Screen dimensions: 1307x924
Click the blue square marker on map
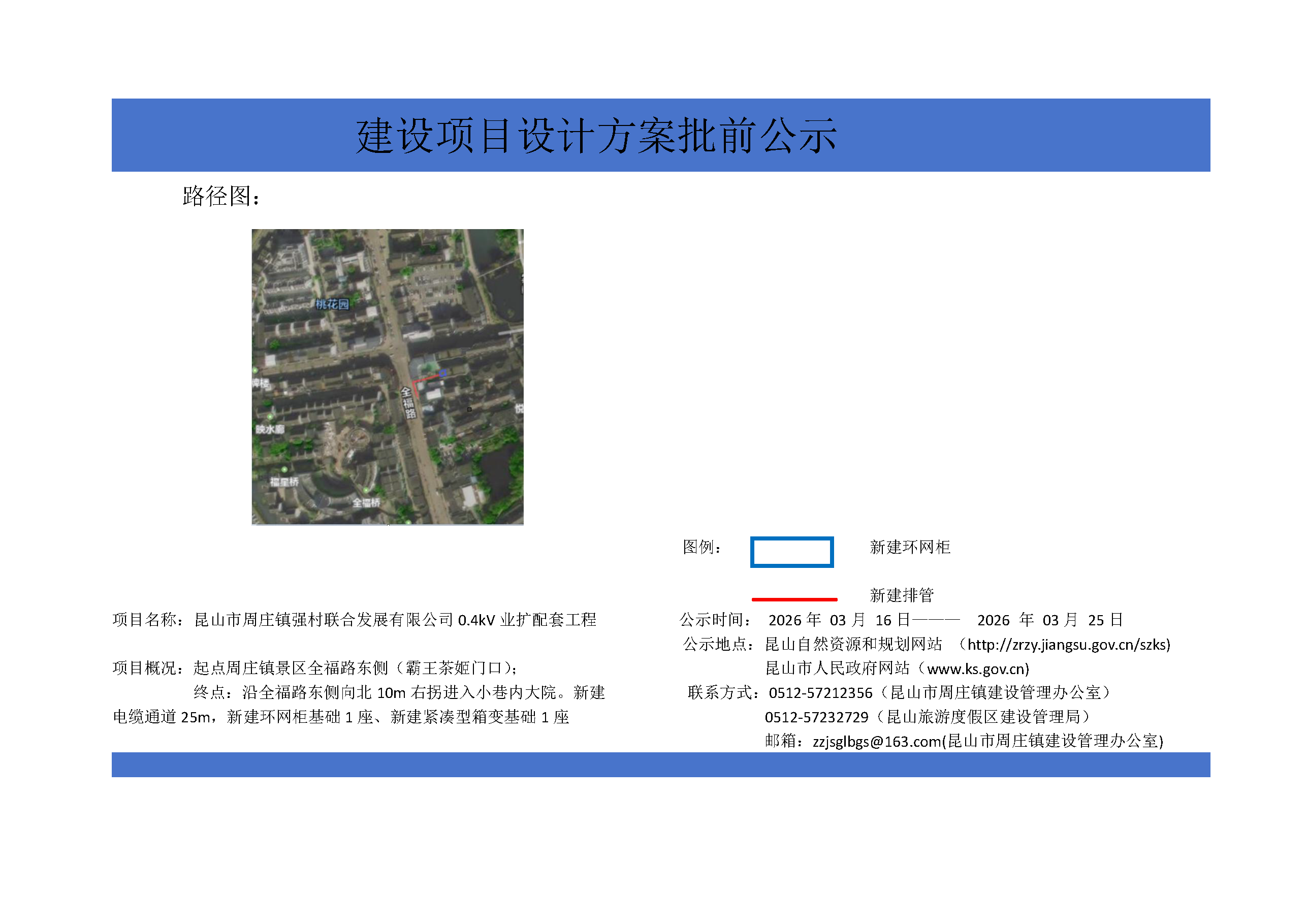(x=442, y=373)
